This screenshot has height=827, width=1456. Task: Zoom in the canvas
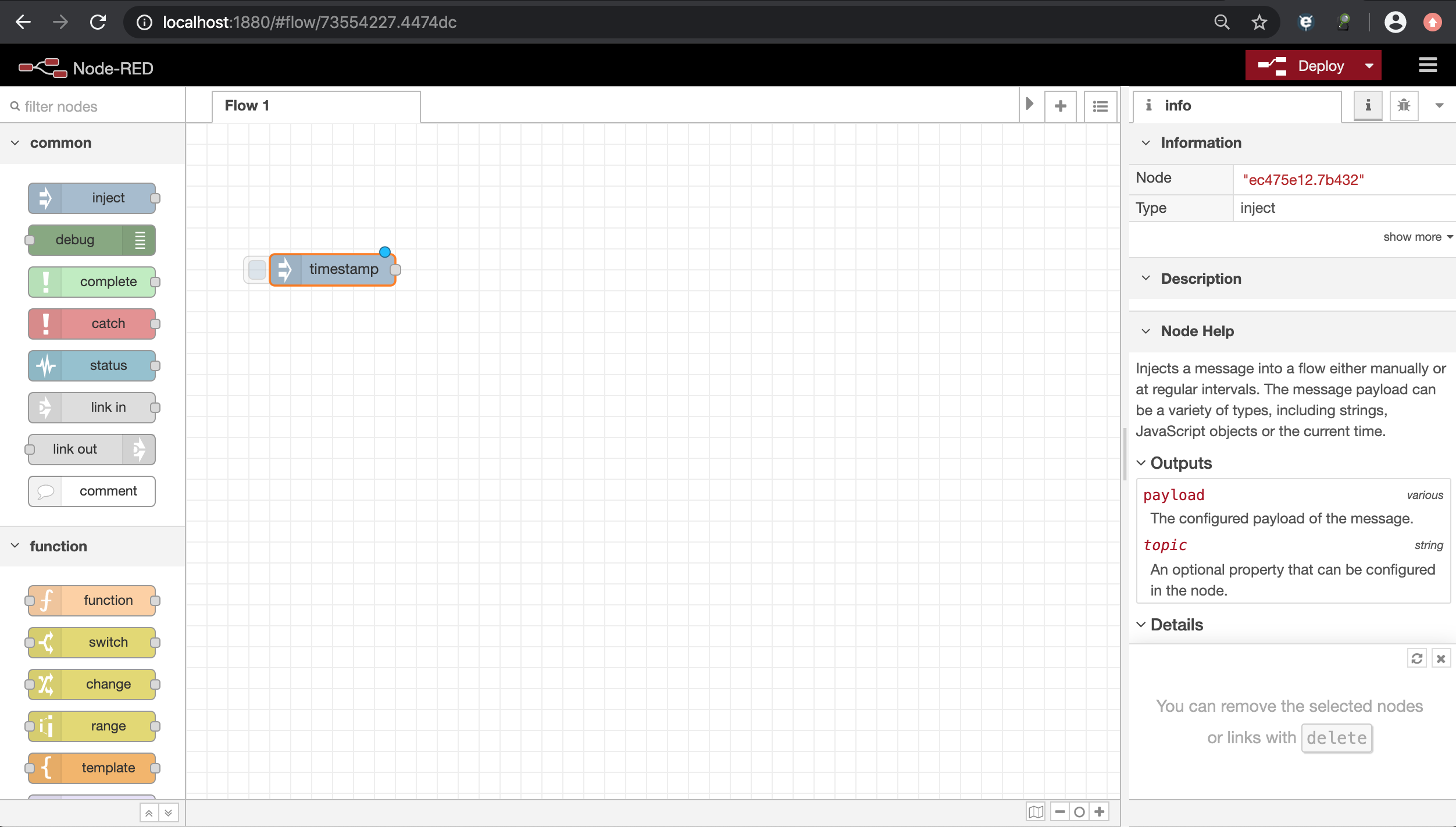[1099, 811]
